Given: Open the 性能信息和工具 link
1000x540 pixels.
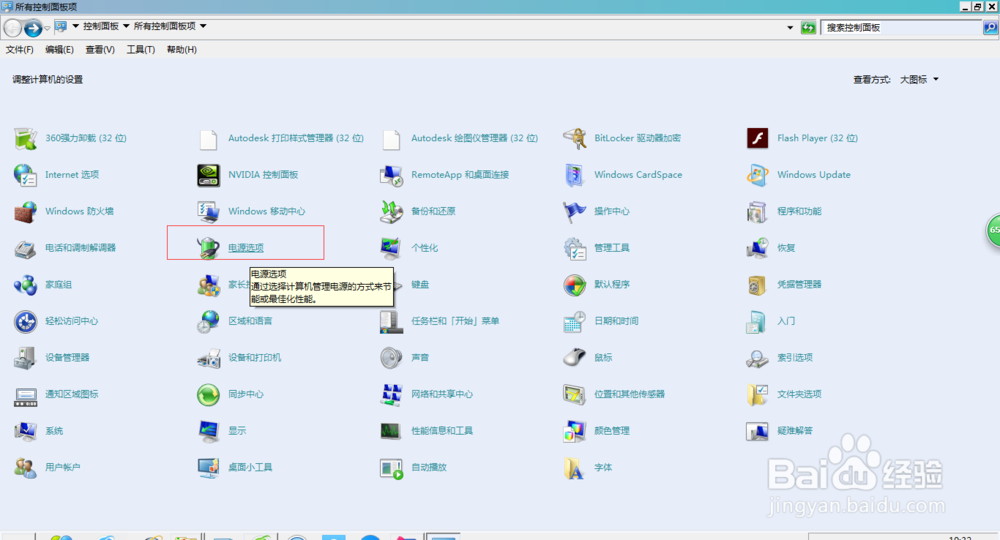Looking at the screenshot, I should click(442, 432).
